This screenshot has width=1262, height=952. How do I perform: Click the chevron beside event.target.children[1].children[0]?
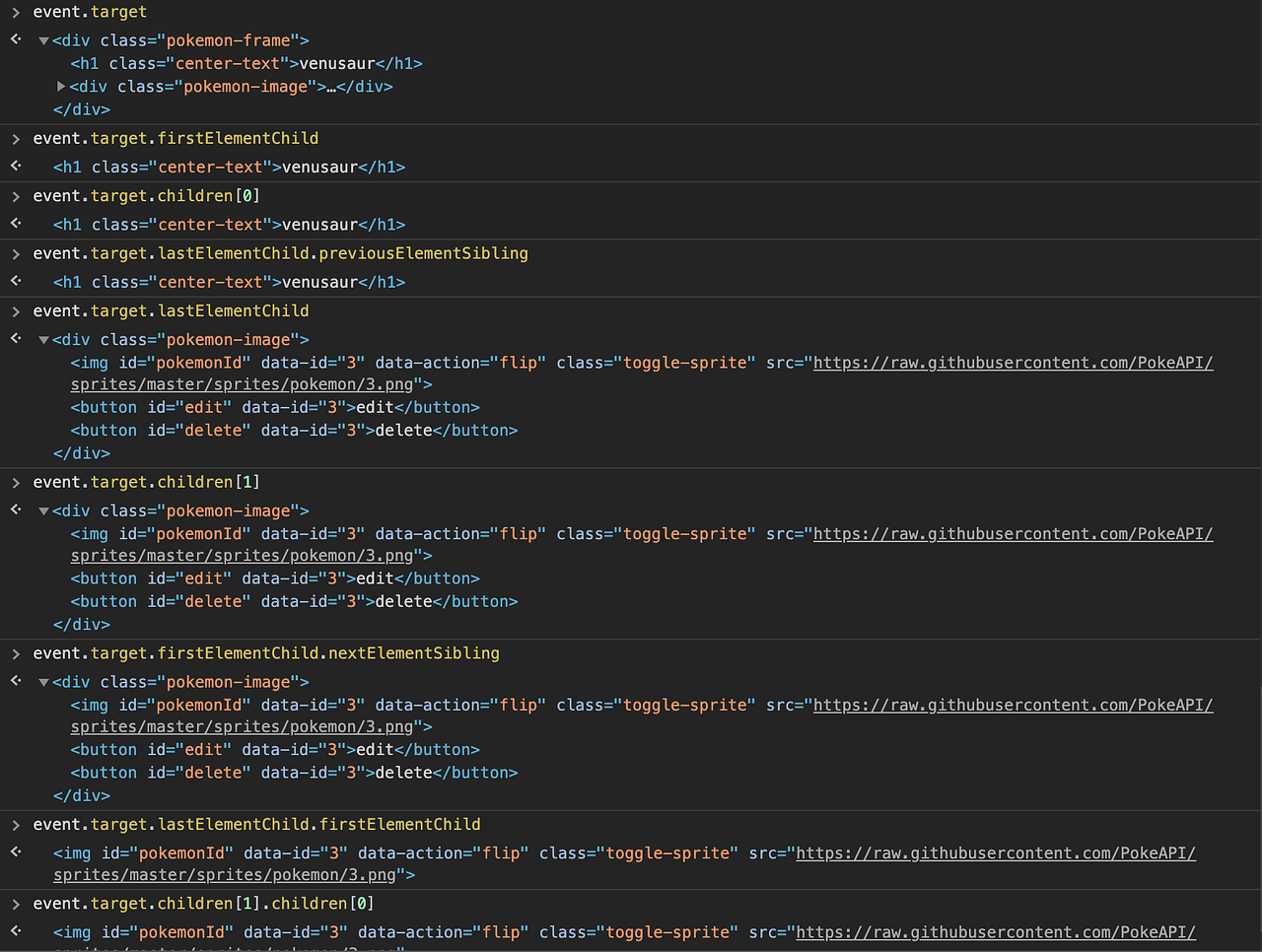(x=14, y=903)
